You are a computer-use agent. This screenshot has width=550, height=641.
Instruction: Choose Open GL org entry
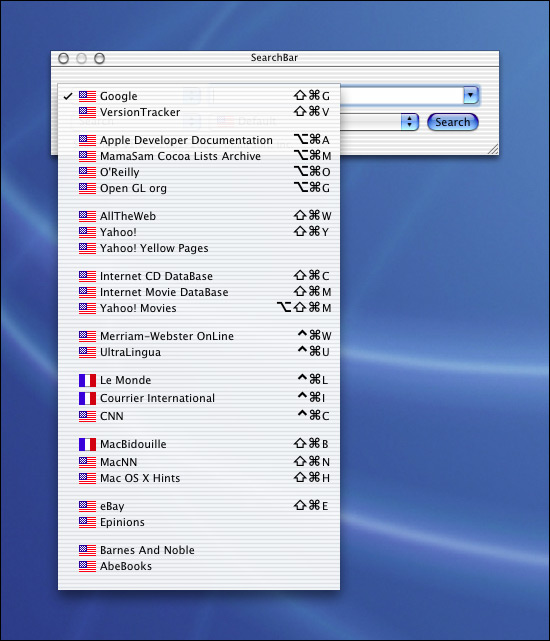[x=199, y=188]
